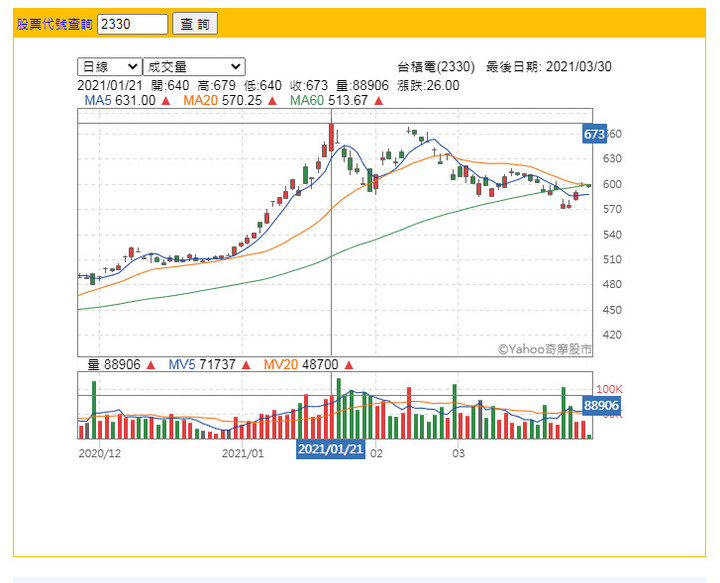The image size is (720, 583).
Task: Click the 600 price axis label
Action: click(612, 184)
